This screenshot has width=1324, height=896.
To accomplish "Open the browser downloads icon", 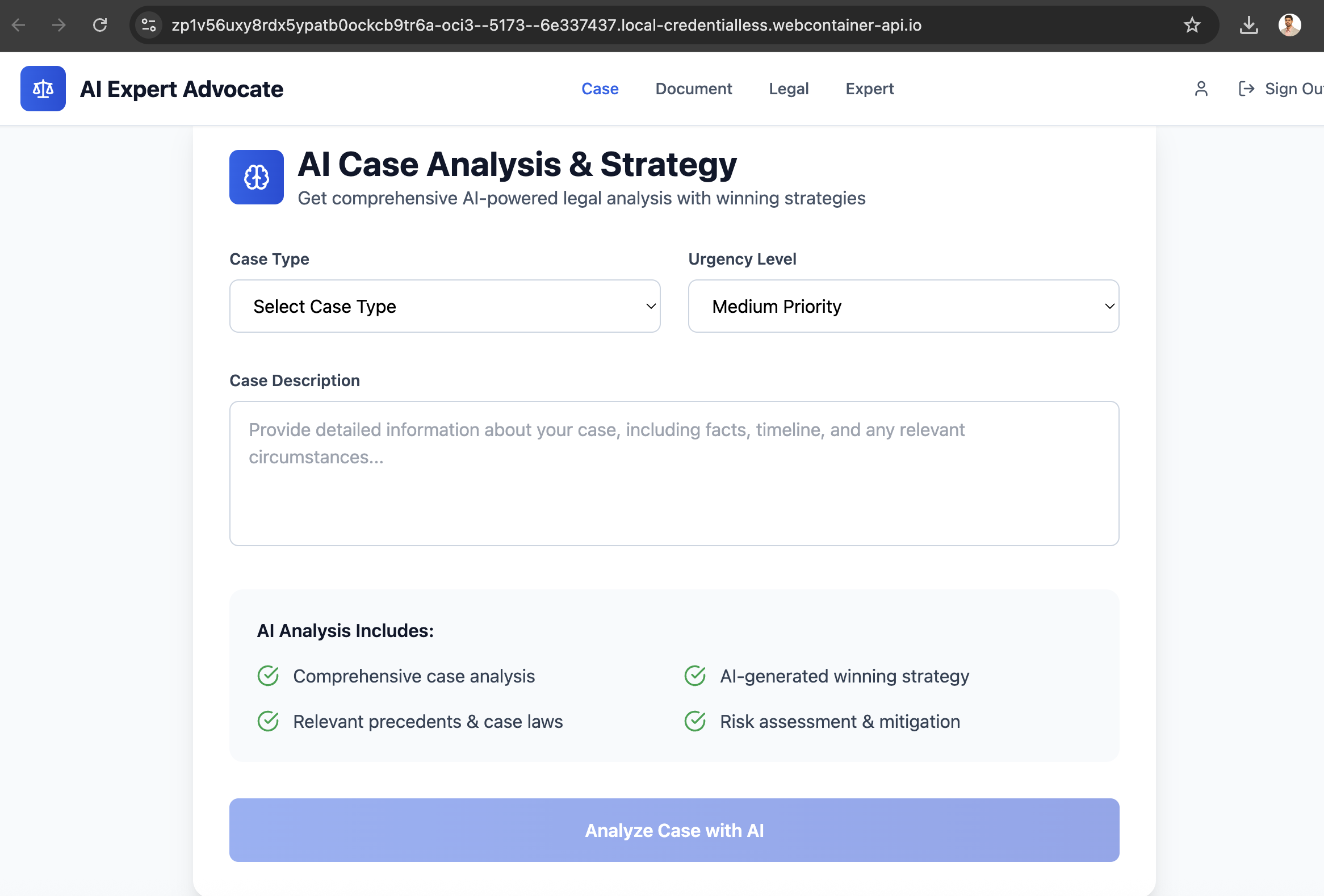I will pos(1248,25).
